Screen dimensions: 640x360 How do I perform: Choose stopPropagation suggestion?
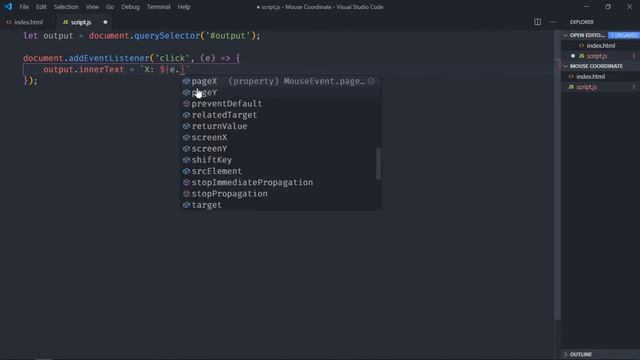tap(229, 193)
